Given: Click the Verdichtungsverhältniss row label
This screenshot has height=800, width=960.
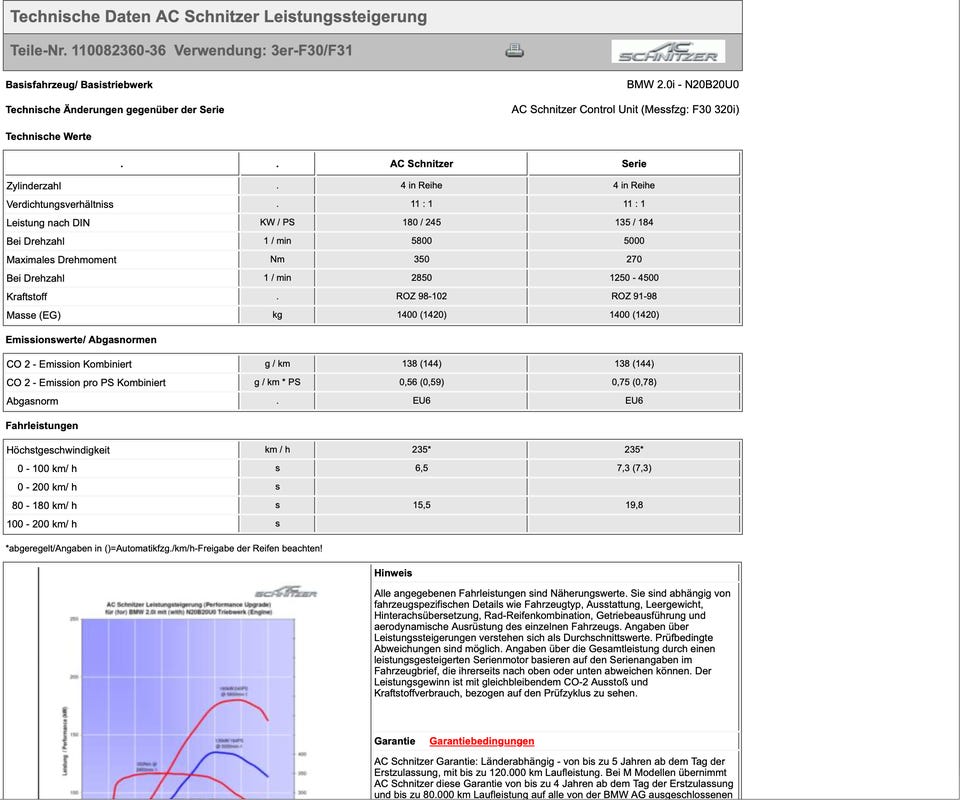Looking at the screenshot, I should tap(60, 204).
